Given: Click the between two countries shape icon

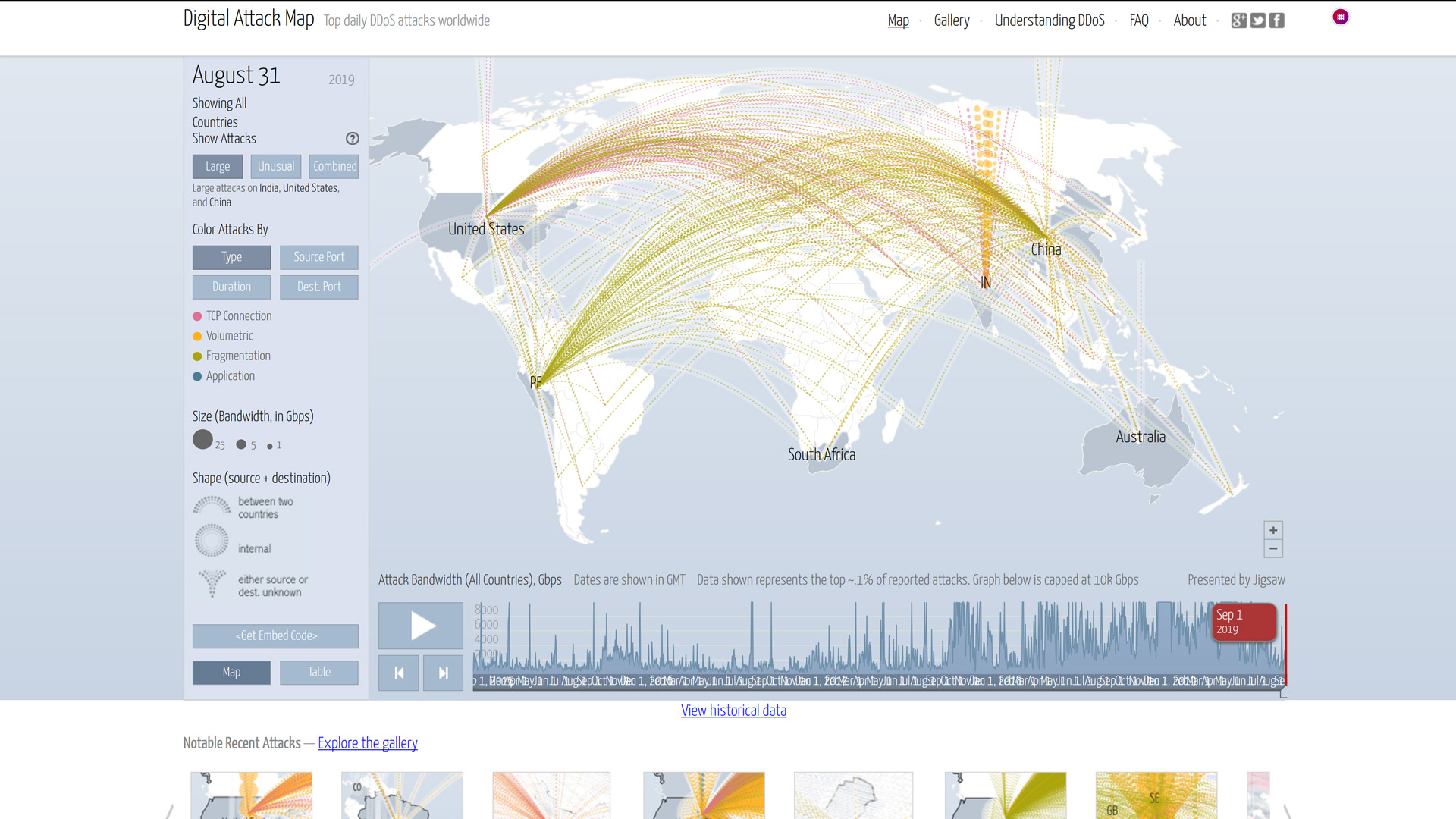Looking at the screenshot, I should [212, 506].
